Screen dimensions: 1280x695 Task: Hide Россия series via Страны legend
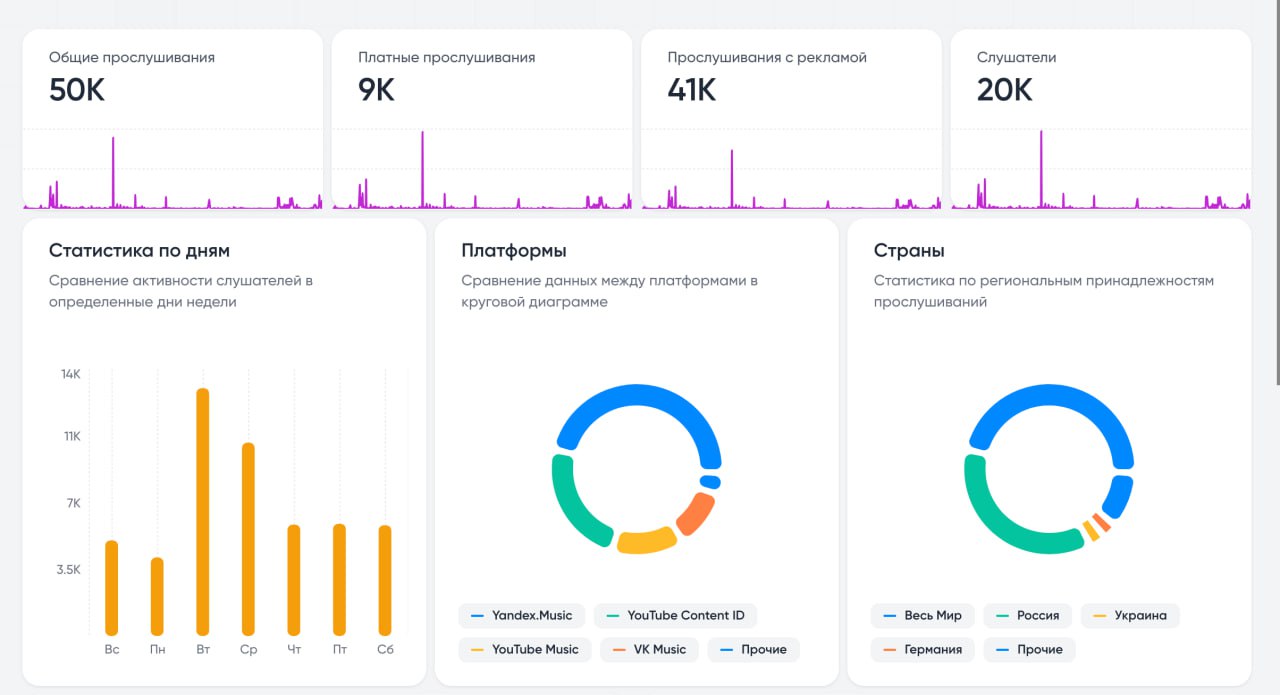[1027, 615]
